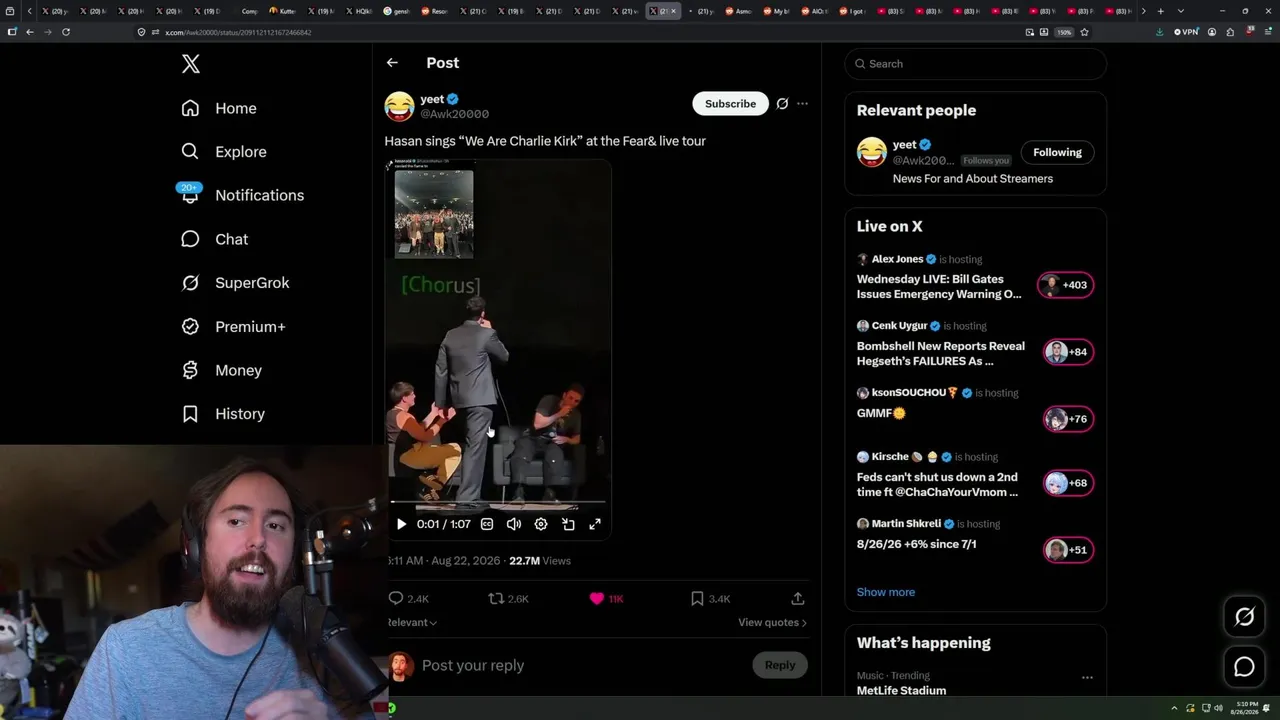1280x720 pixels.
Task: Open Premium+ in the sidebar
Action: point(233,327)
